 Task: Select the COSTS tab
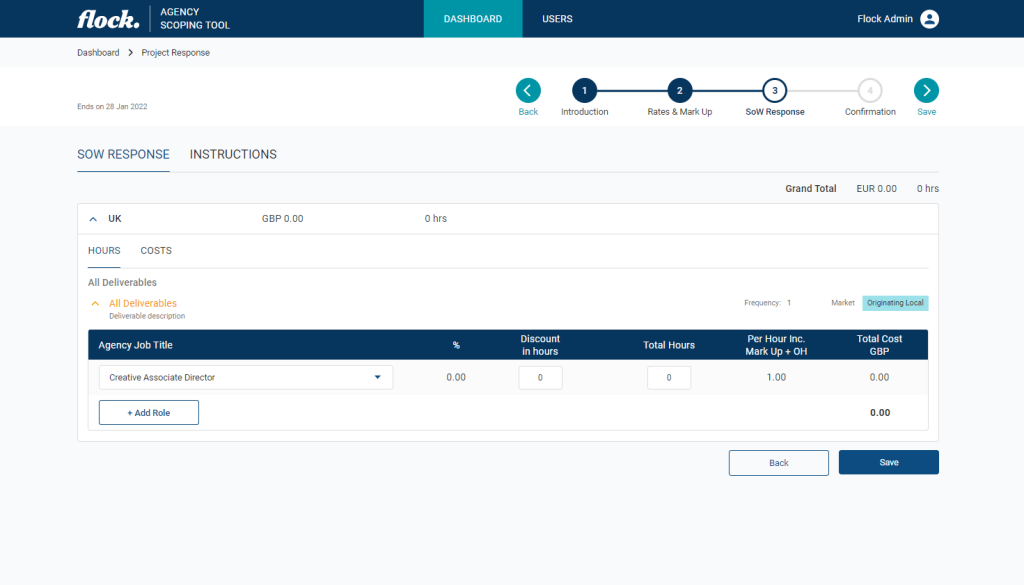pos(156,251)
